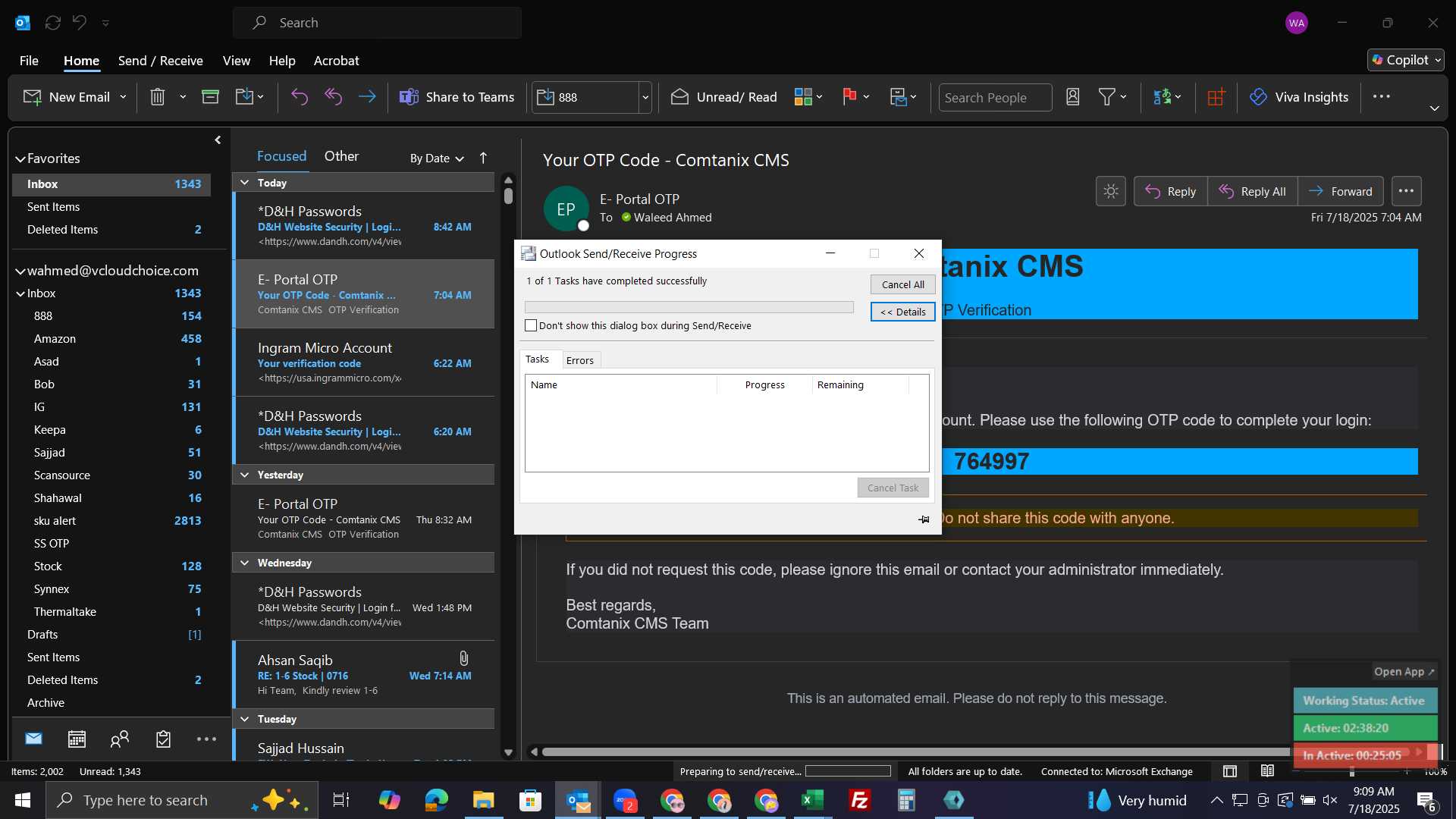Click the ribbon Forward arrow icon
This screenshot has width=1456, height=819.
[367, 97]
